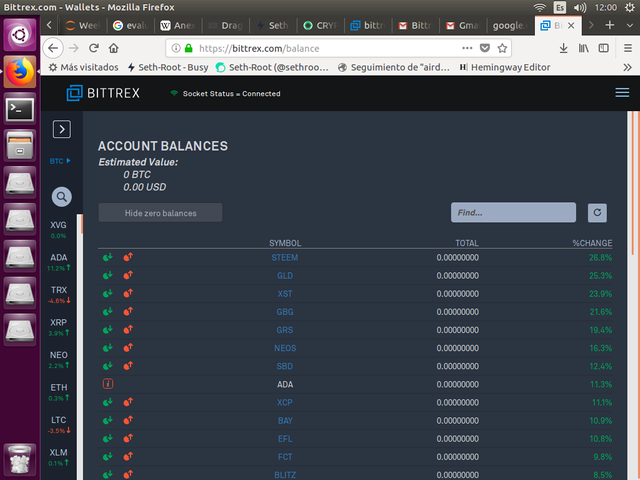640x480 pixels.
Task: Click the deposit icon in GLD row
Action: (108, 276)
